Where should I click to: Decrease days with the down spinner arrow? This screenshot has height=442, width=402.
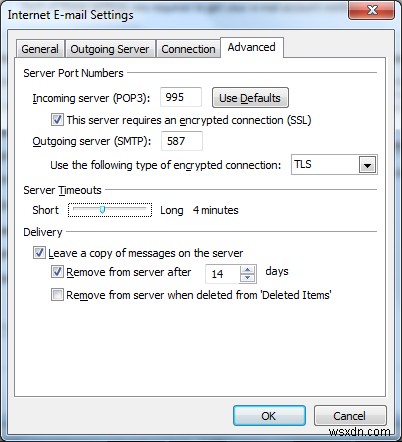point(247,278)
